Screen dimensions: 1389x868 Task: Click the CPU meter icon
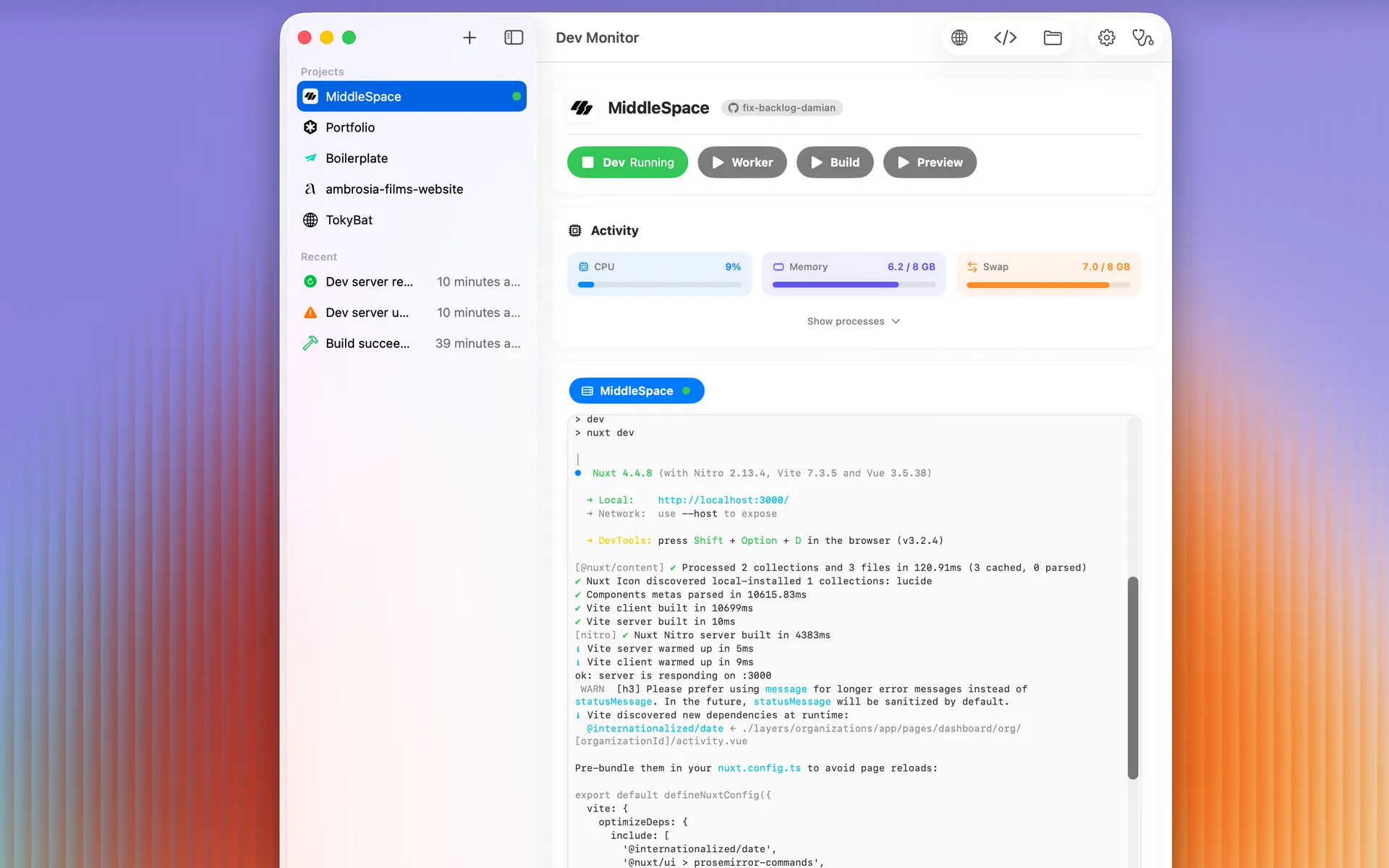click(x=584, y=267)
